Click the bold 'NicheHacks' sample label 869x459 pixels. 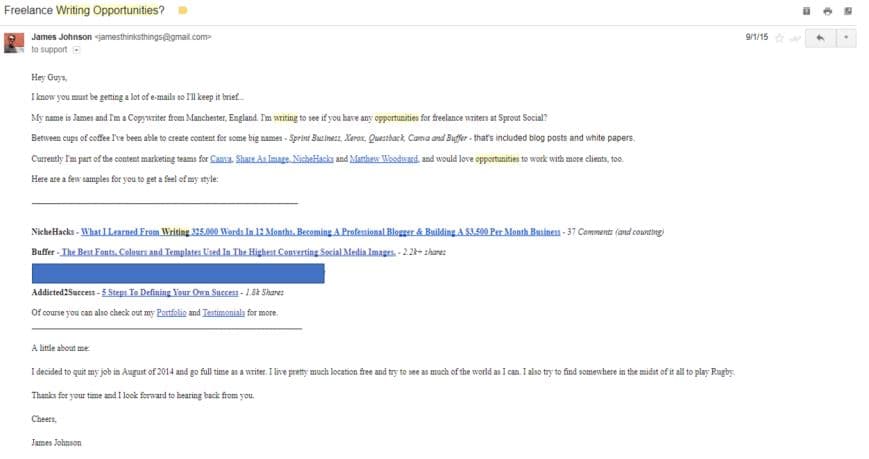click(53, 232)
